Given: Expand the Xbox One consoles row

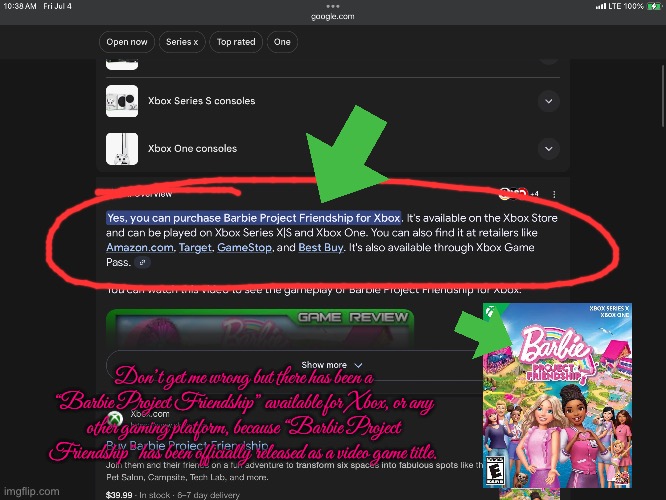Looking at the screenshot, I should (548, 149).
